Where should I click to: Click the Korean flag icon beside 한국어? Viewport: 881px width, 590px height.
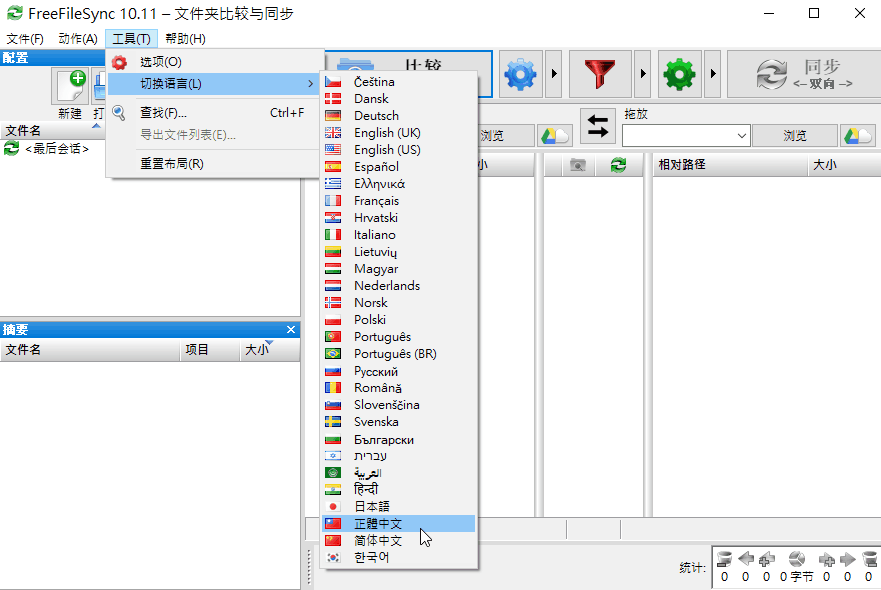(333, 557)
